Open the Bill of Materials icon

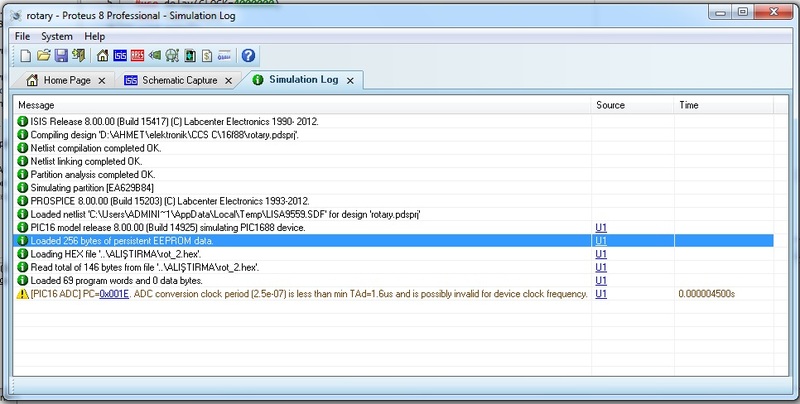point(207,55)
